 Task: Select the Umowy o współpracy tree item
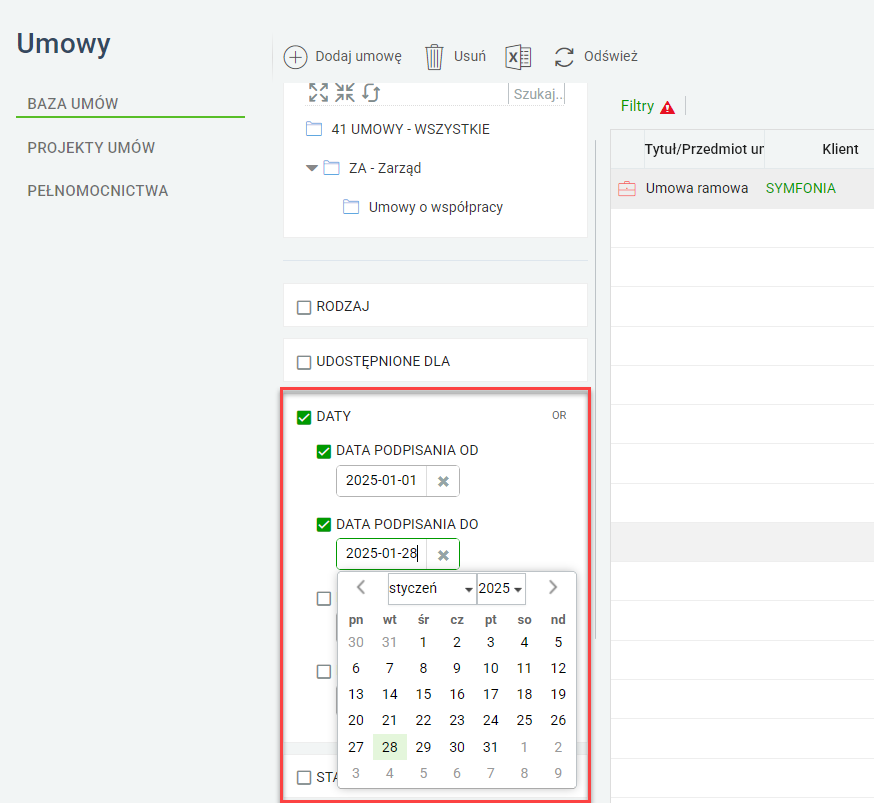(435, 207)
